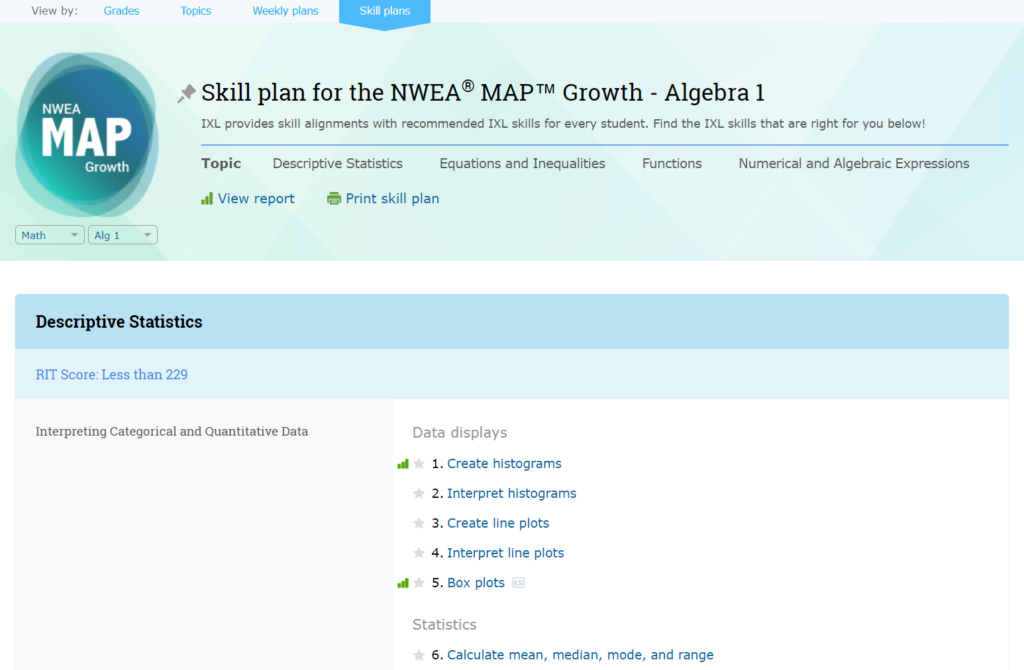
Task: Click the green progress bars beside Box plots
Action: 403,583
